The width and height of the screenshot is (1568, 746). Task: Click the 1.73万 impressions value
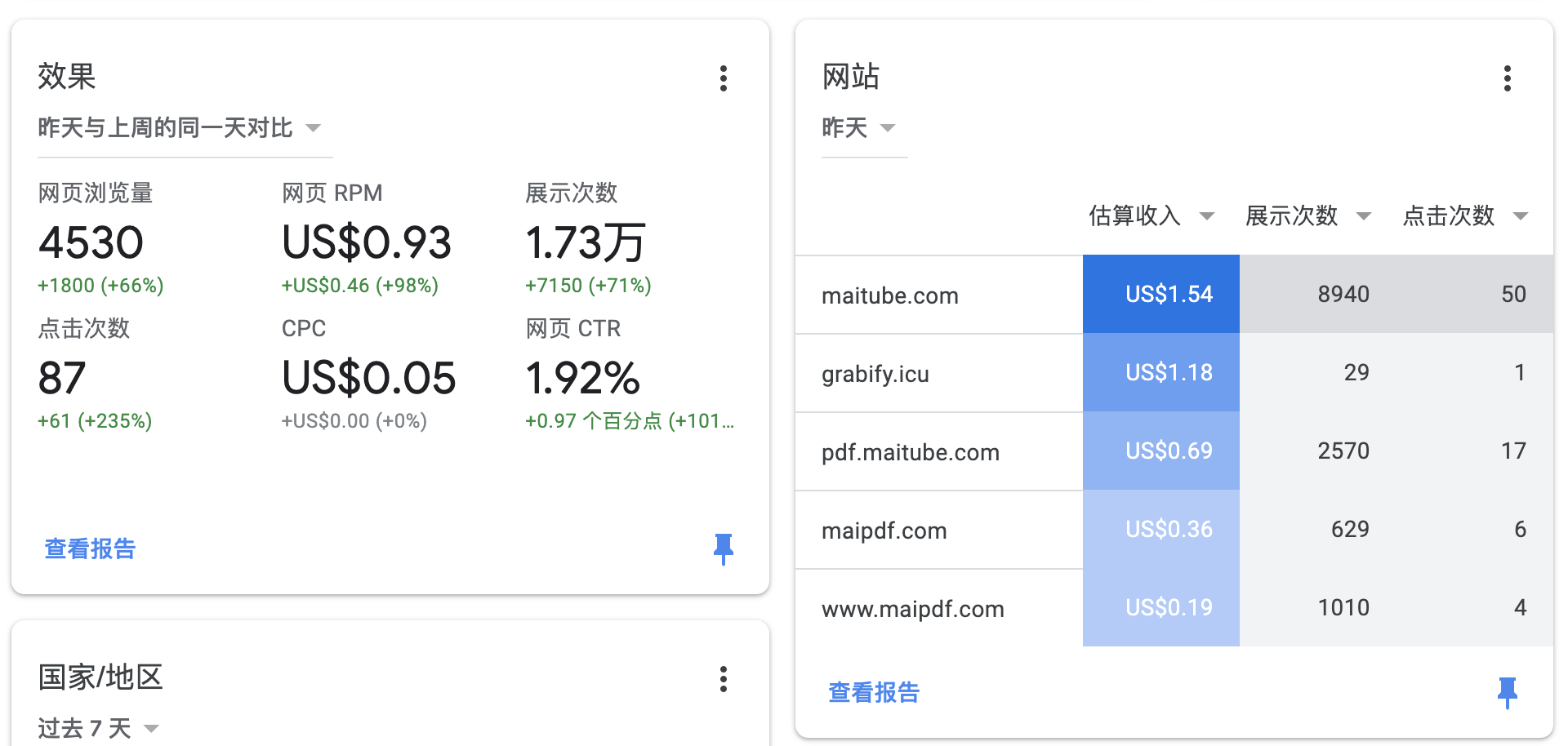(585, 242)
